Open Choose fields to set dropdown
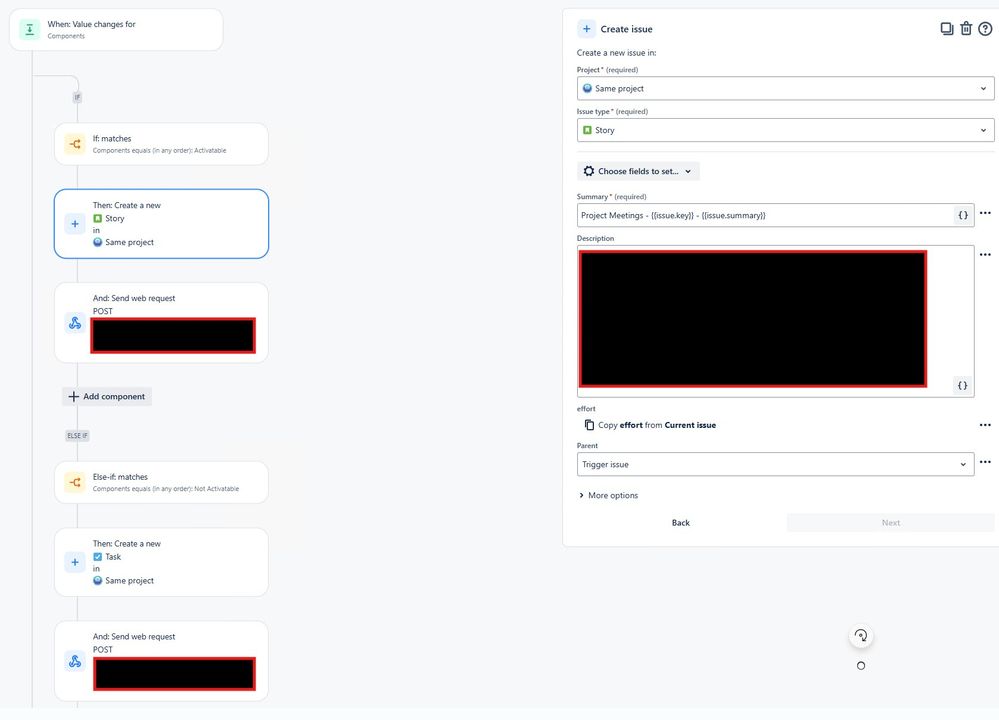 [638, 171]
